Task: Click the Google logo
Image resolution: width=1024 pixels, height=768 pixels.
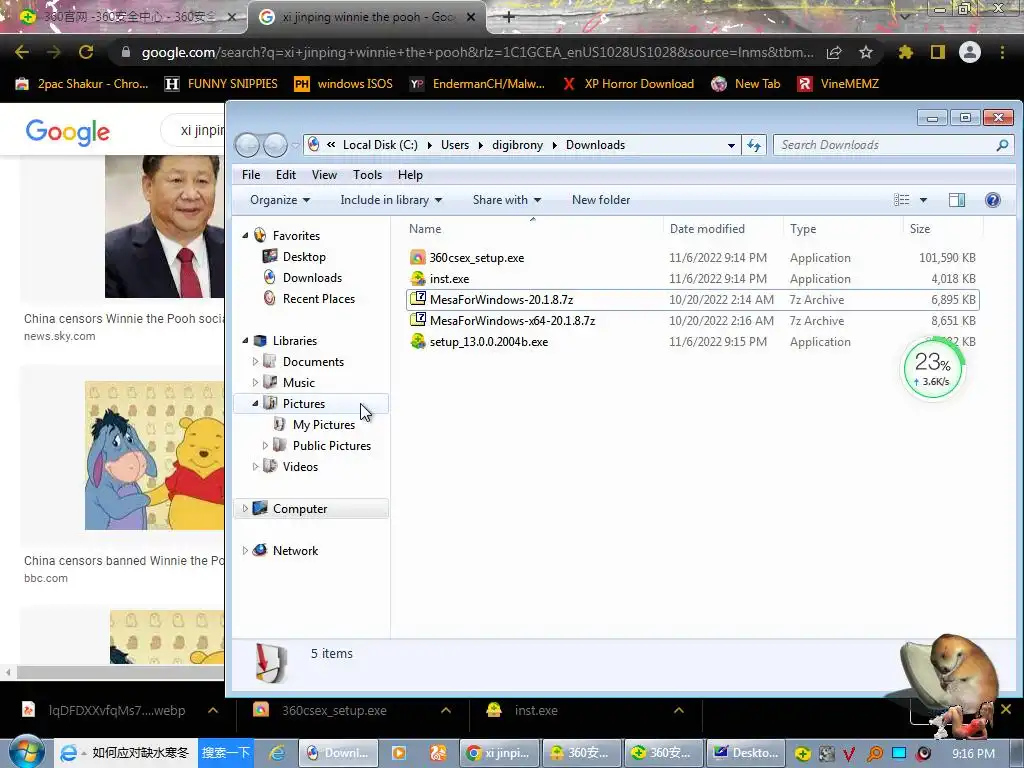Action: pos(68,132)
